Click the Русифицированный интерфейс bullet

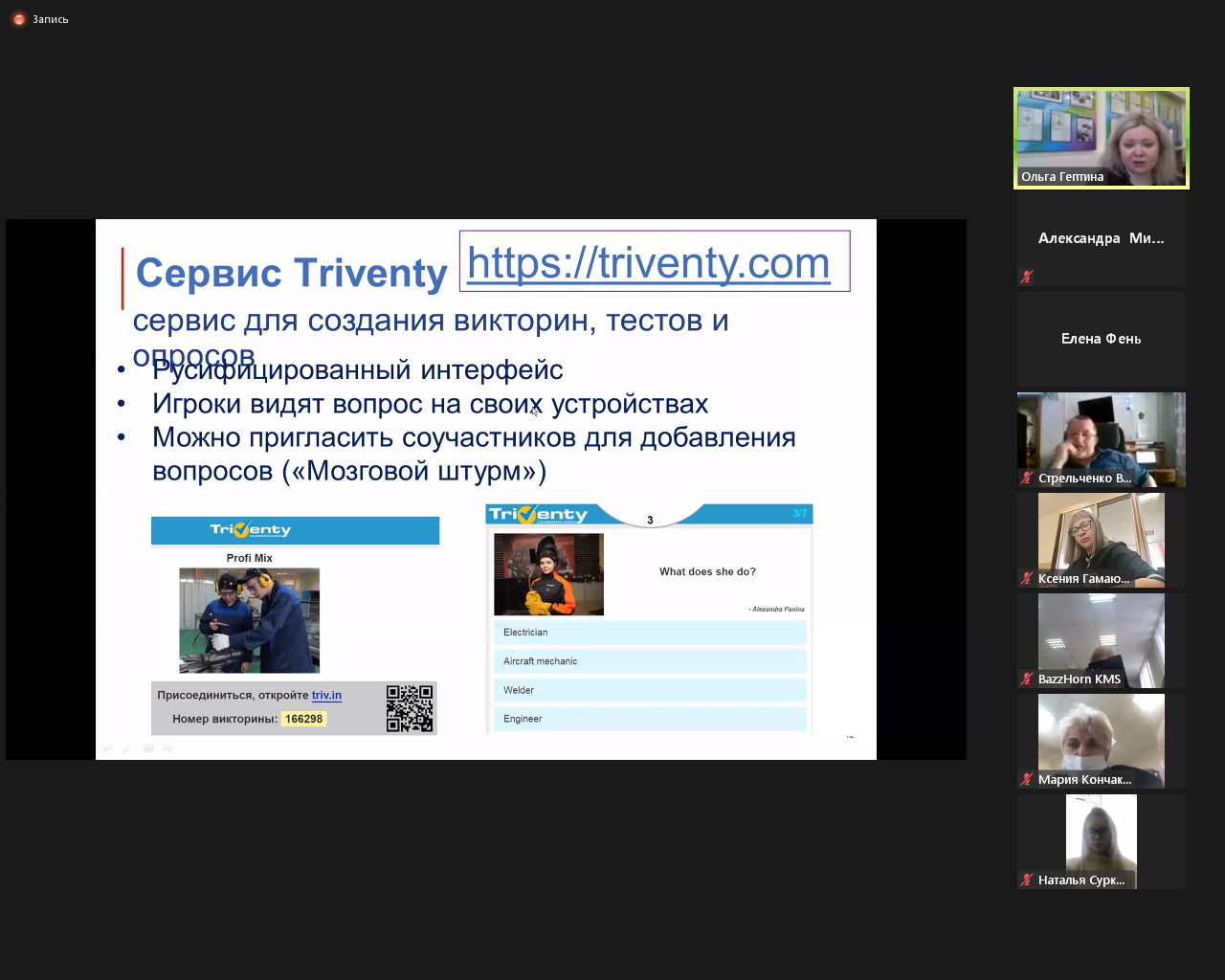[x=358, y=369]
